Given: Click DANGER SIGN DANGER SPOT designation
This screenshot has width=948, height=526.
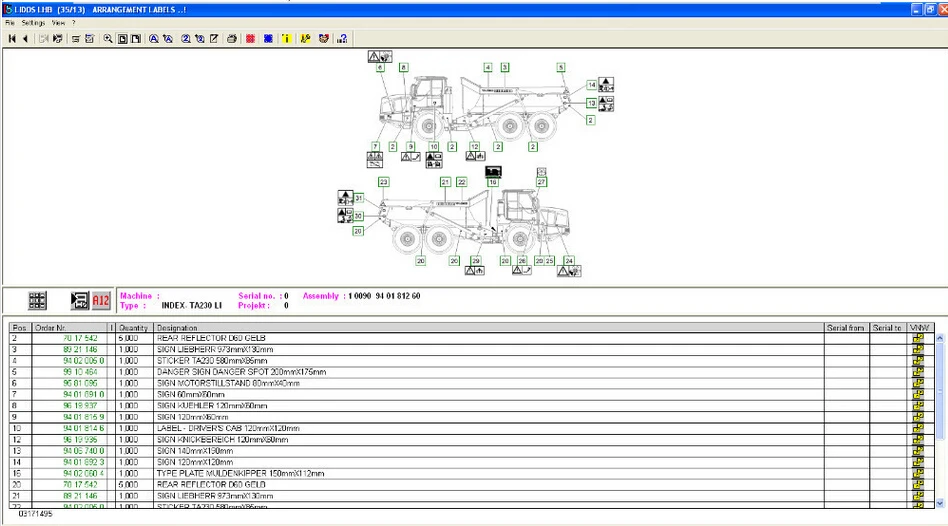Looking at the screenshot, I should 241,372.
